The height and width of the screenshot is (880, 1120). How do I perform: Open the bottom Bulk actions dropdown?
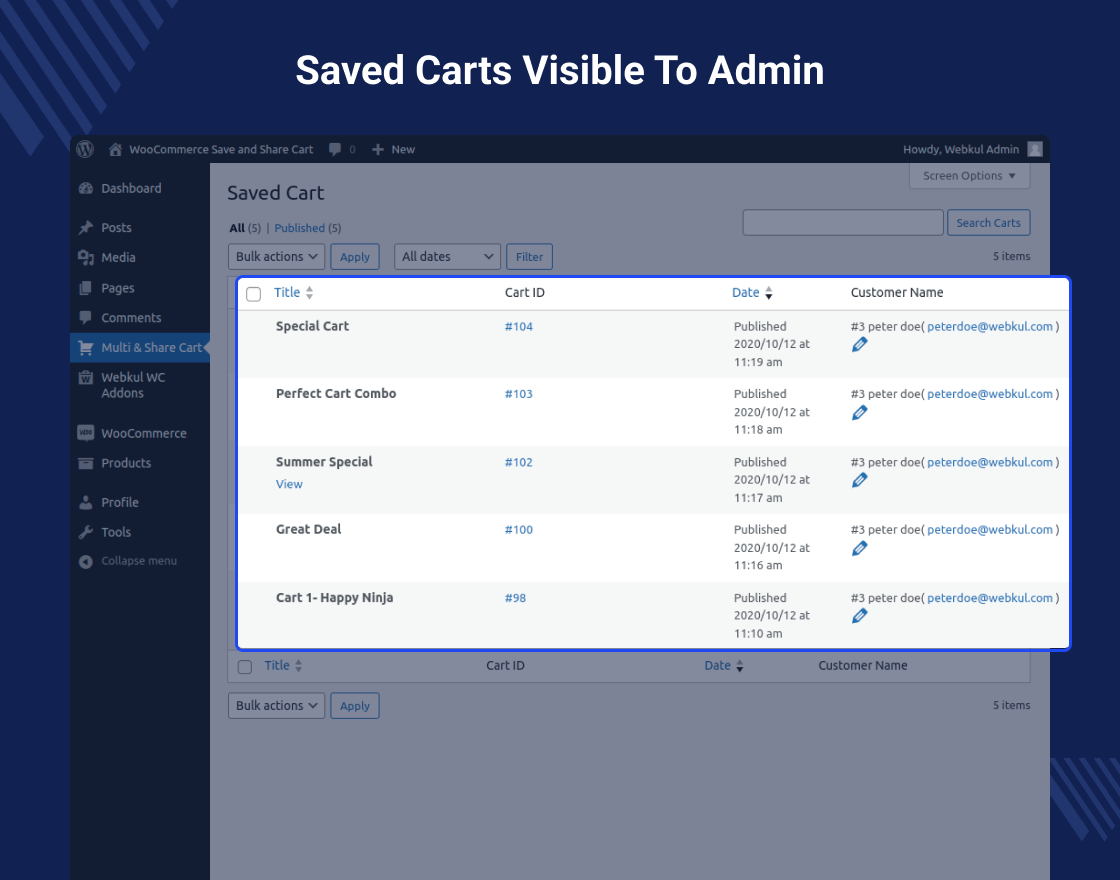click(x=276, y=706)
